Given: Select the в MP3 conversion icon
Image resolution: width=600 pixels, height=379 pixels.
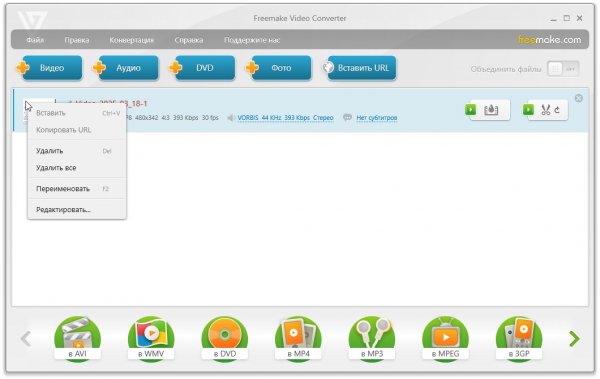Looking at the screenshot, I should click(x=372, y=338).
